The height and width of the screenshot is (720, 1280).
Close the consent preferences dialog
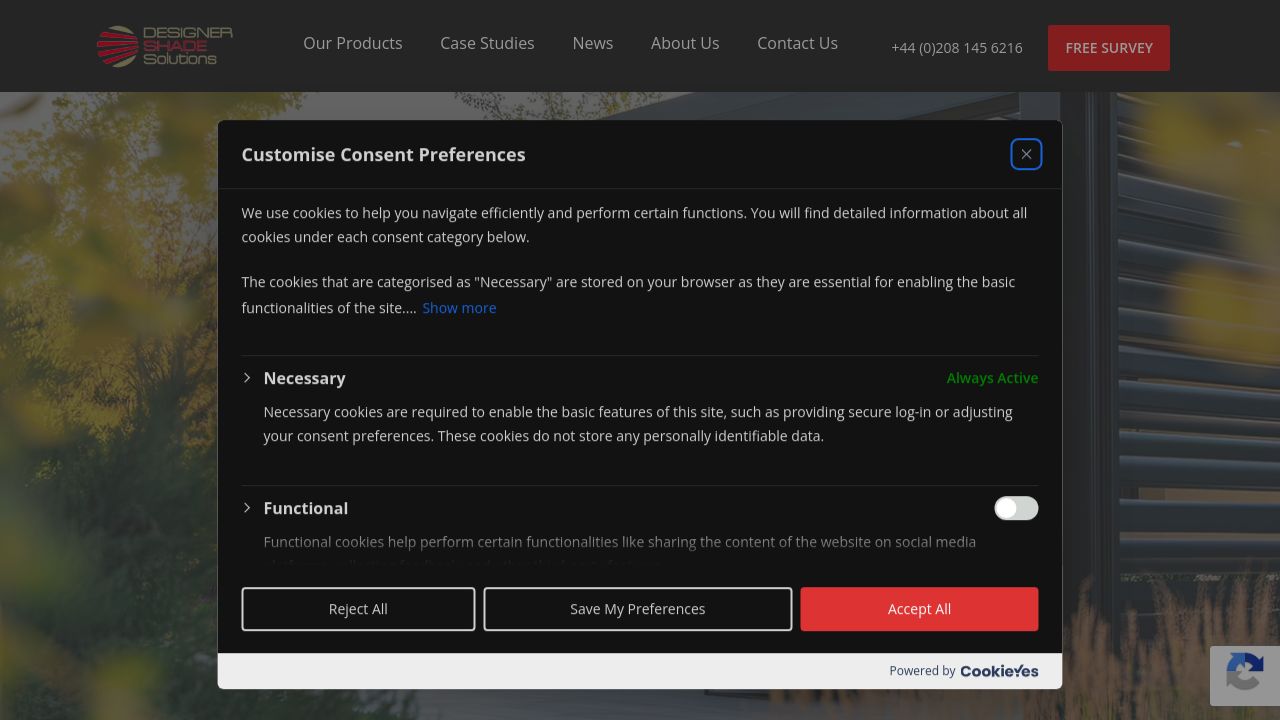[x=1026, y=154]
